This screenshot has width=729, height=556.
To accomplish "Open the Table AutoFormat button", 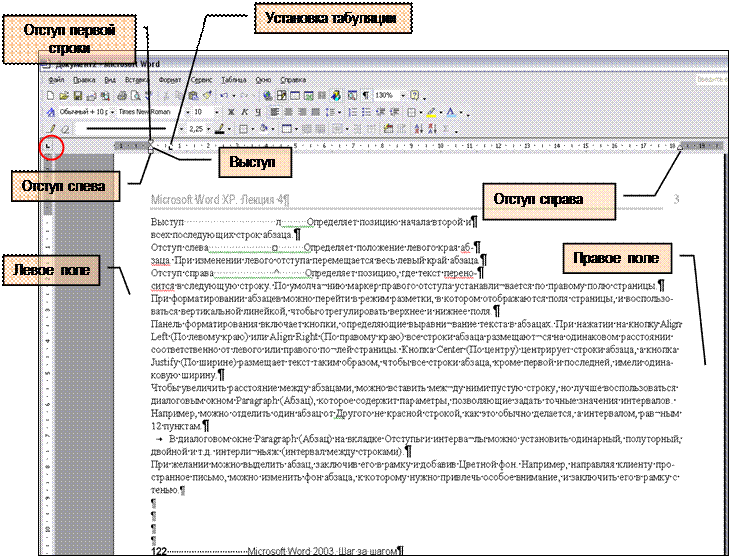I will point(388,129).
